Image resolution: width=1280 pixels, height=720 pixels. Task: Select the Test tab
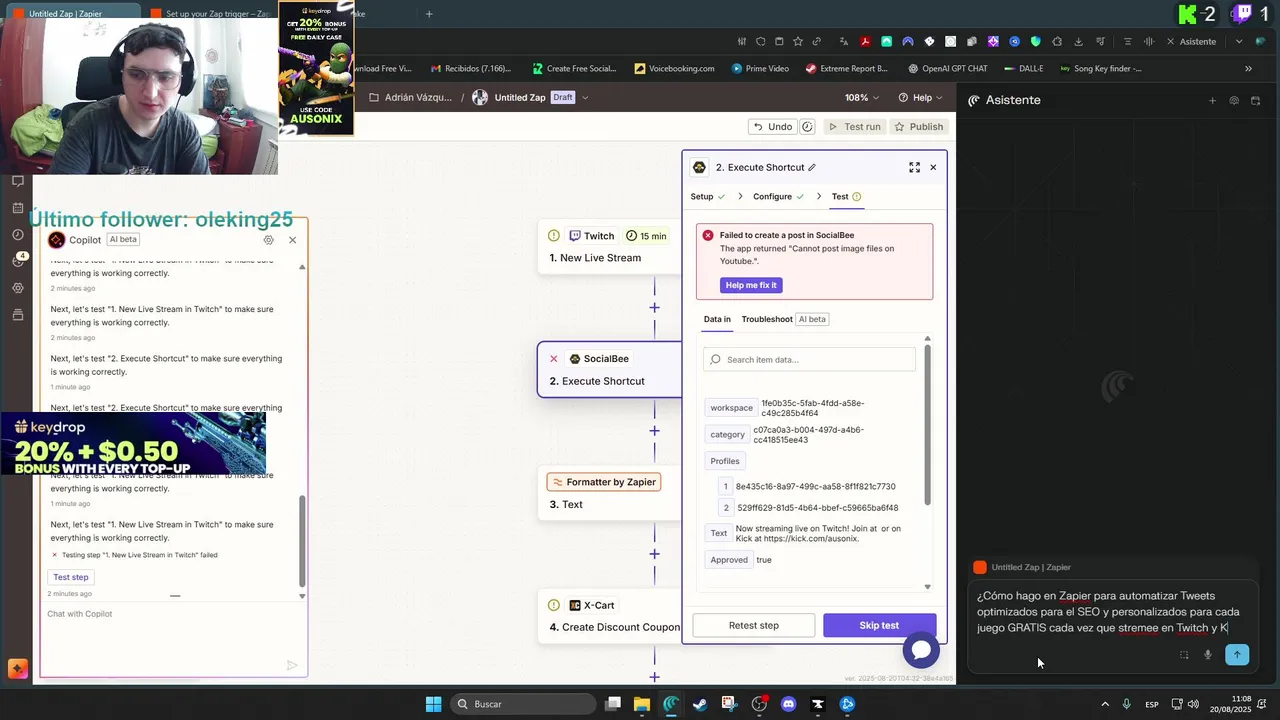click(846, 196)
